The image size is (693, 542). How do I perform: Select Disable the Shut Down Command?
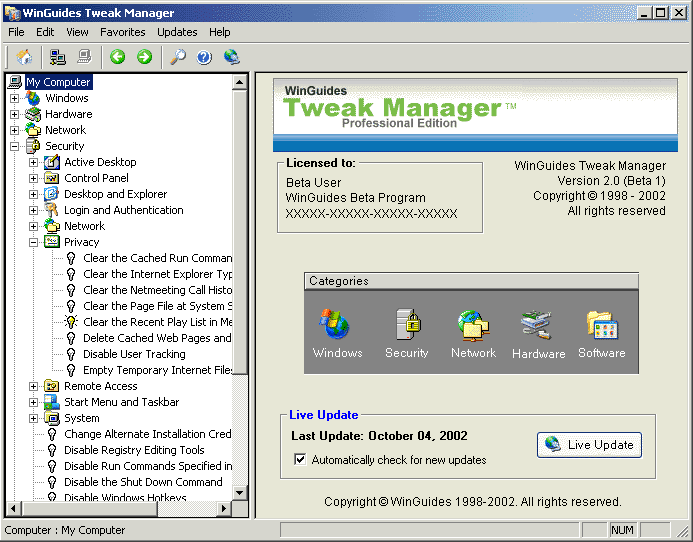pyautogui.click(x=143, y=482)
